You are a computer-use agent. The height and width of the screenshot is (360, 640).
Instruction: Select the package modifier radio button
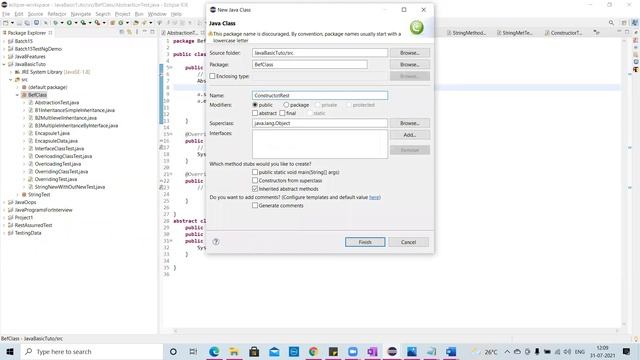(x=286, y=105)
